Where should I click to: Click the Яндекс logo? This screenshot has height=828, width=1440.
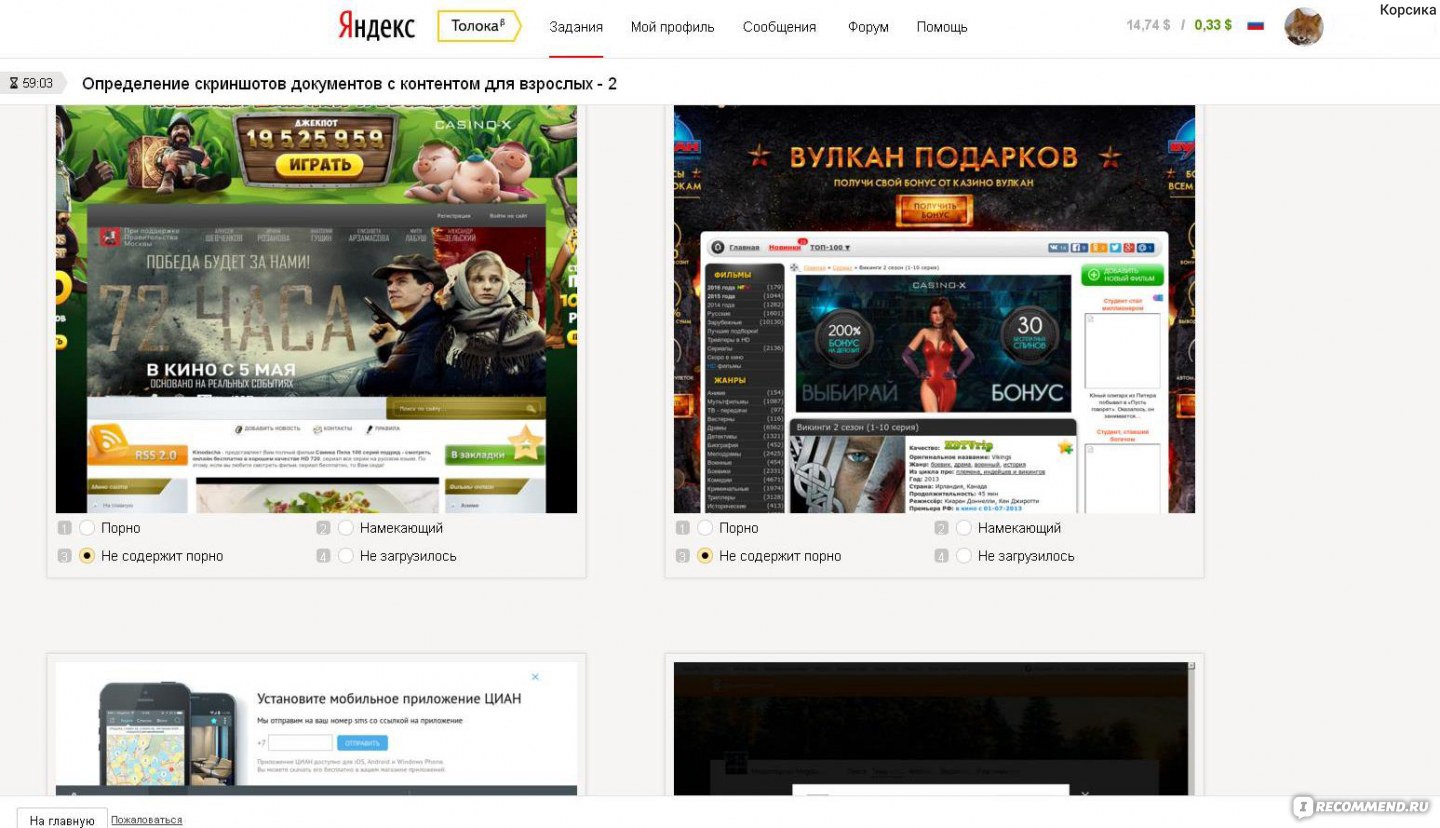376,27
